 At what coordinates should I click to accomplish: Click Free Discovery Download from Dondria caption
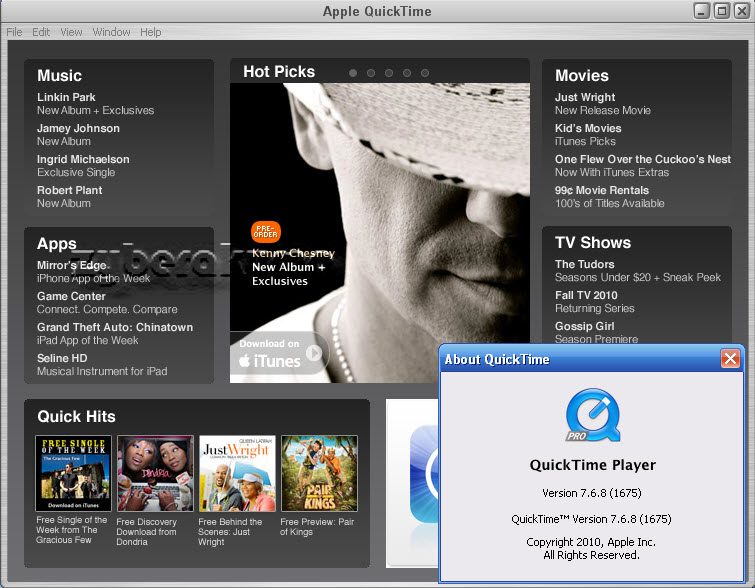(x=146, y=532)
